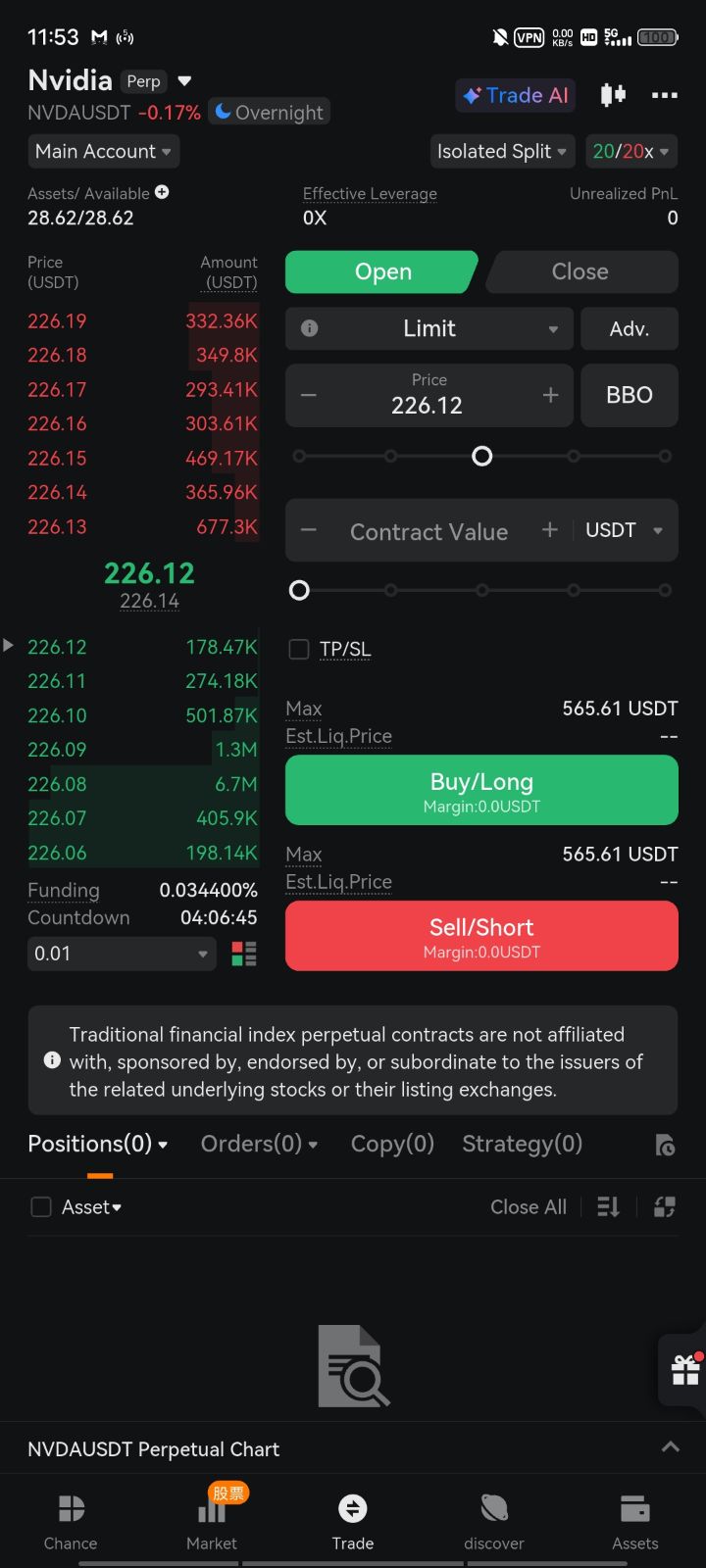The height and width of the screenshot is (1568, 706).
Task: Open the three-dot more options menu
Action: (665, 95)
